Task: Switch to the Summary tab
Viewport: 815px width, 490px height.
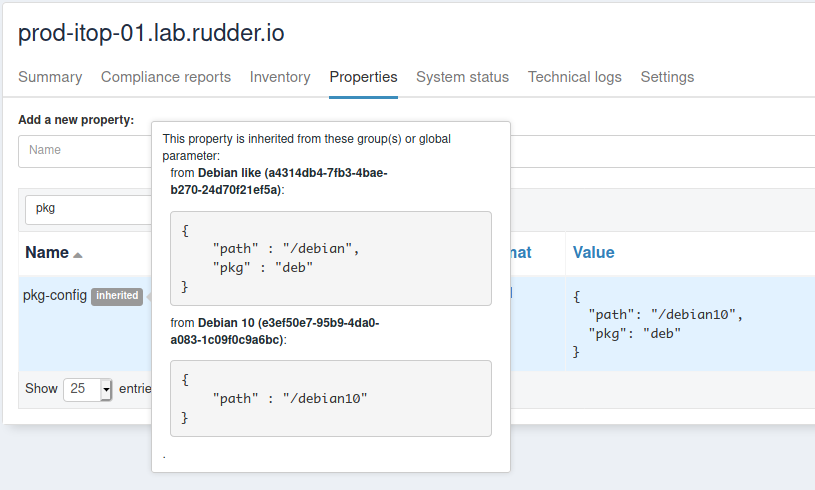Action: (50, 77)
